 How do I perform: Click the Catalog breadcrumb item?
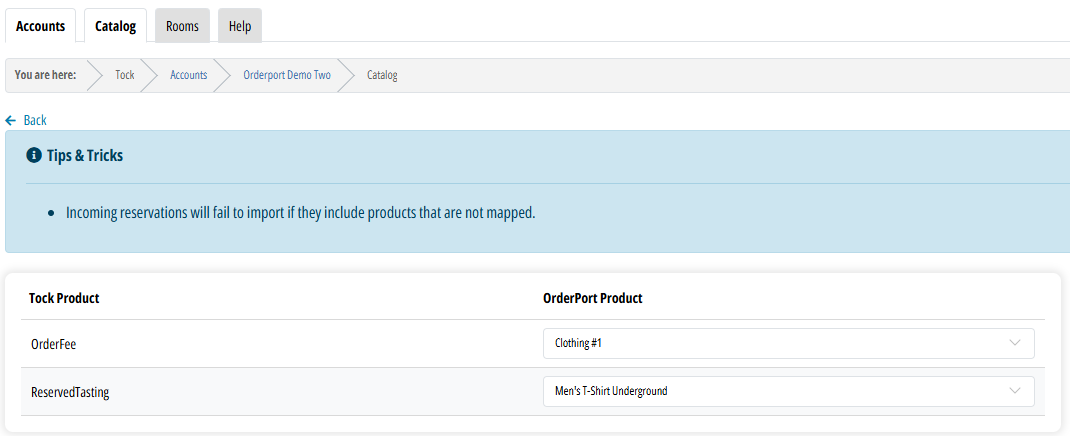382,75
